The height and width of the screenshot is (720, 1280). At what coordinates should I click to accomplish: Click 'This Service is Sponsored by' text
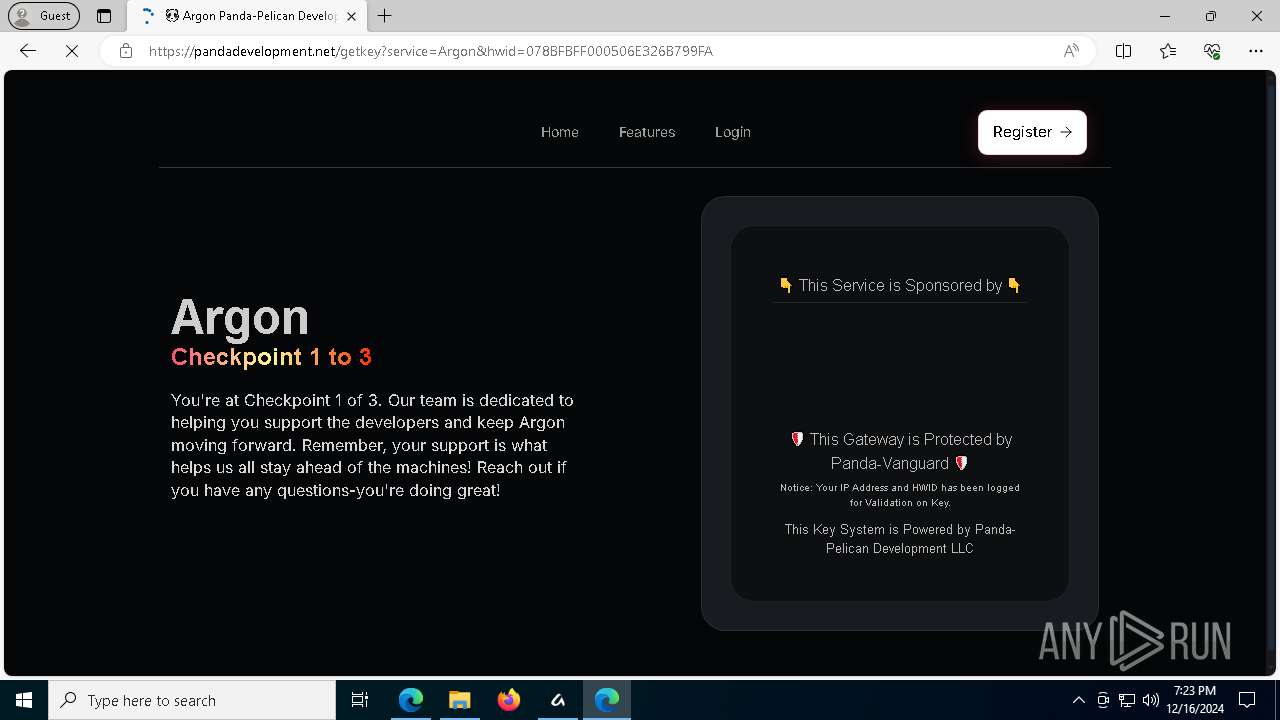point(900,285)
